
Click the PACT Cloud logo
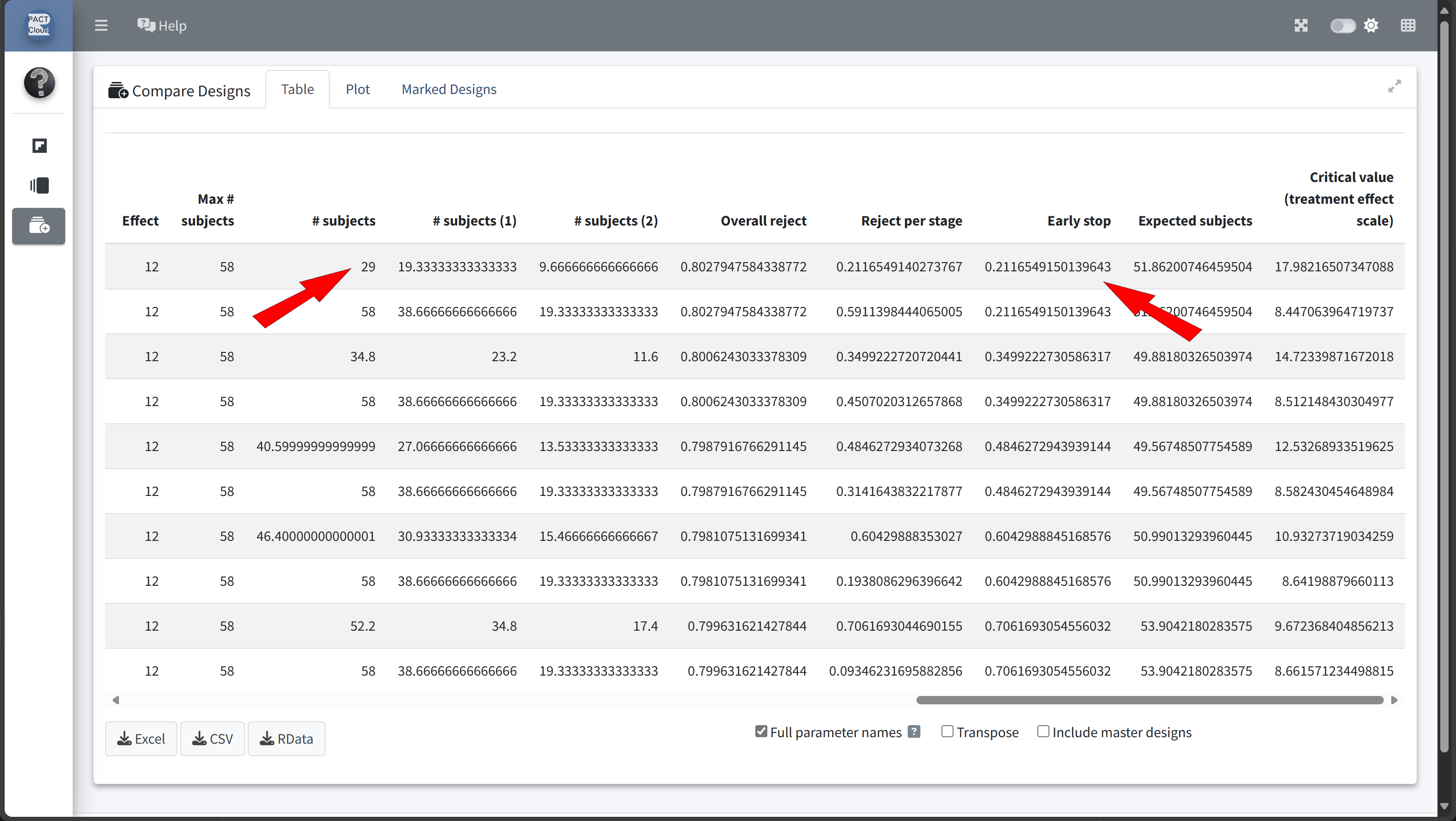pyautogui.click(x=38, y=25)
